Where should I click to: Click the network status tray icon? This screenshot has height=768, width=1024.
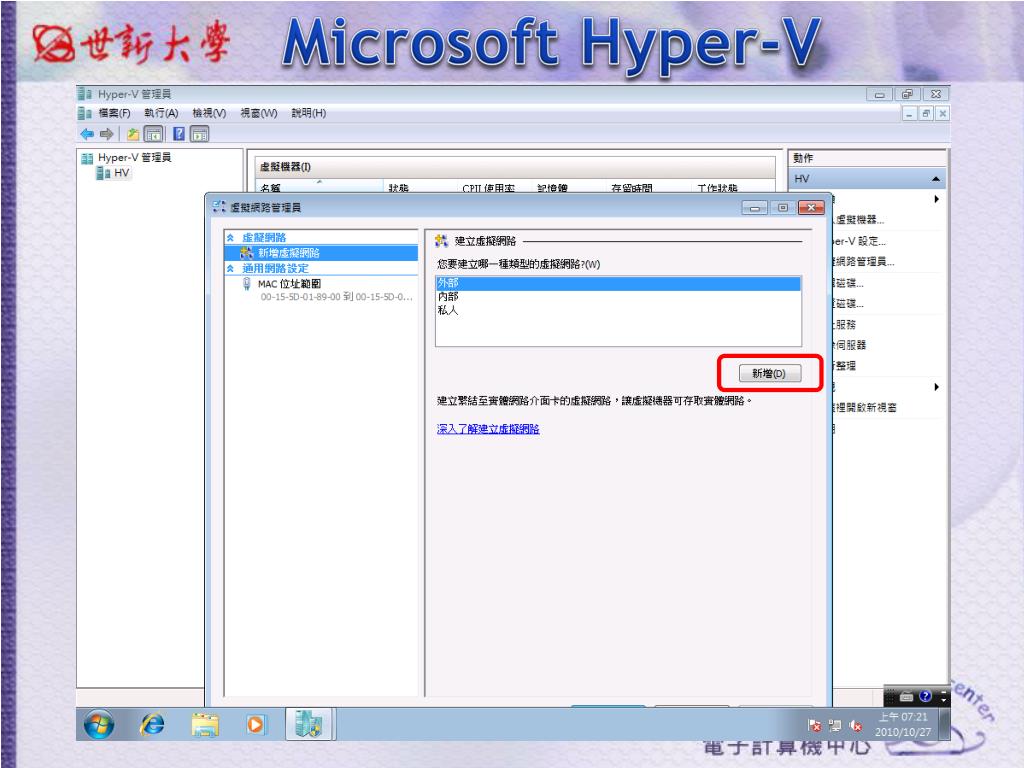[x=835, y=726]
